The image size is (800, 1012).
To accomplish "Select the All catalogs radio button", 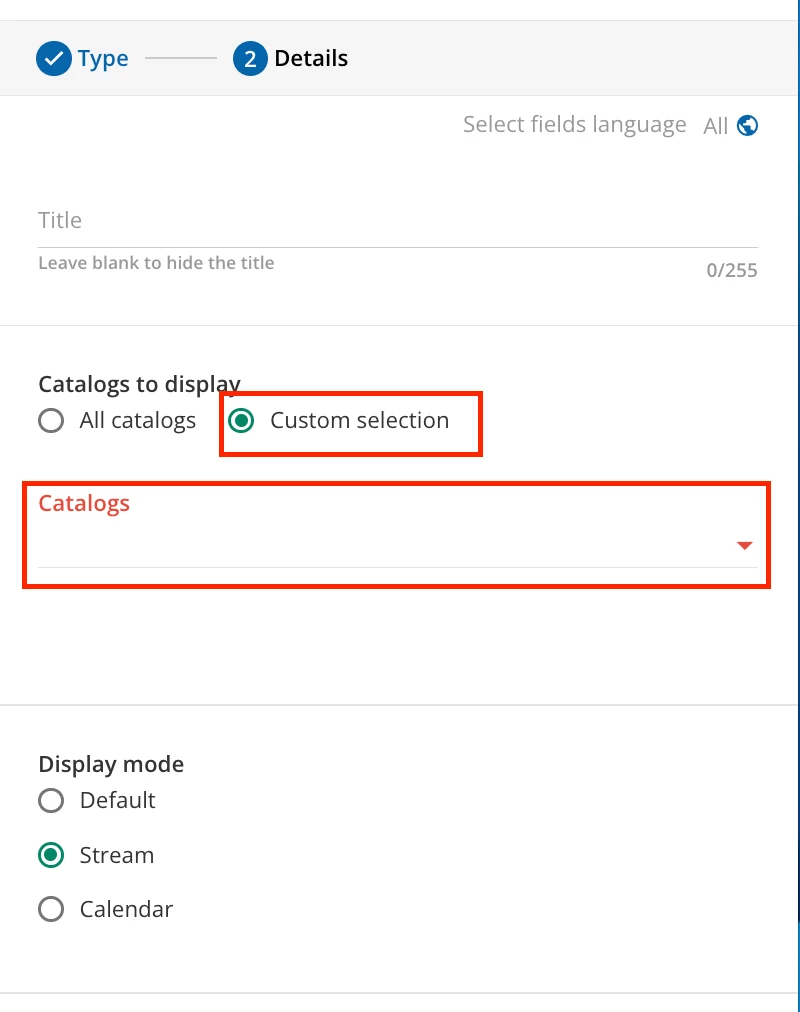I will tap(51, 421).
